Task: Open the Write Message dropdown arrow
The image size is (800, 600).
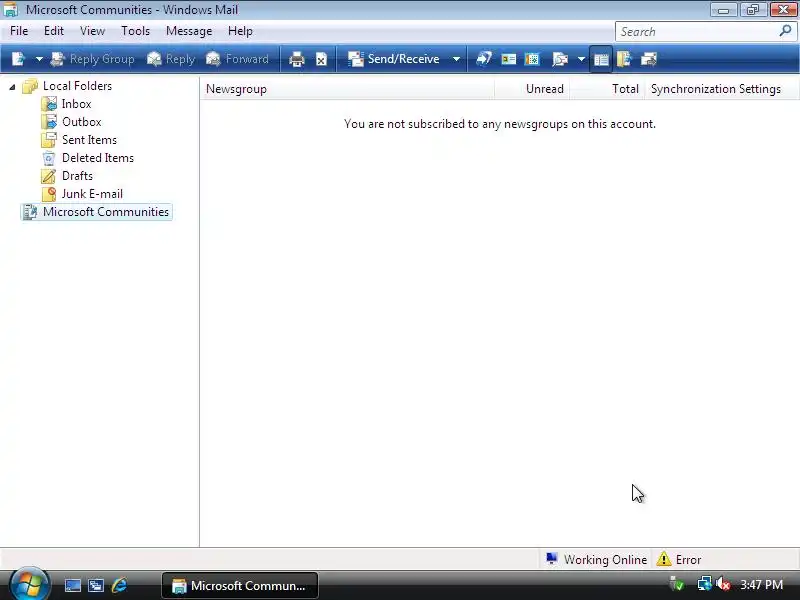Action: tap(39, 59)
